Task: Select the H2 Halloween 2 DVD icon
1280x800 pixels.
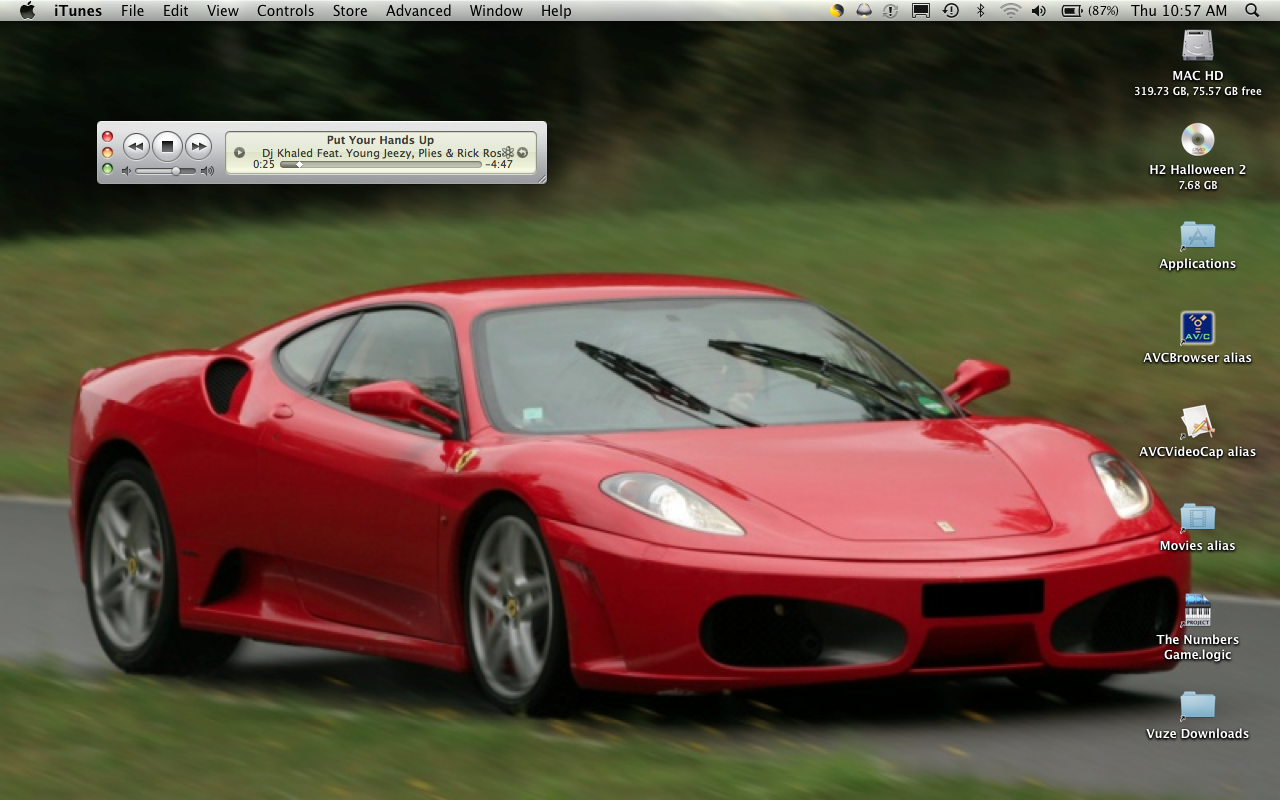Action: [1198, 139]
